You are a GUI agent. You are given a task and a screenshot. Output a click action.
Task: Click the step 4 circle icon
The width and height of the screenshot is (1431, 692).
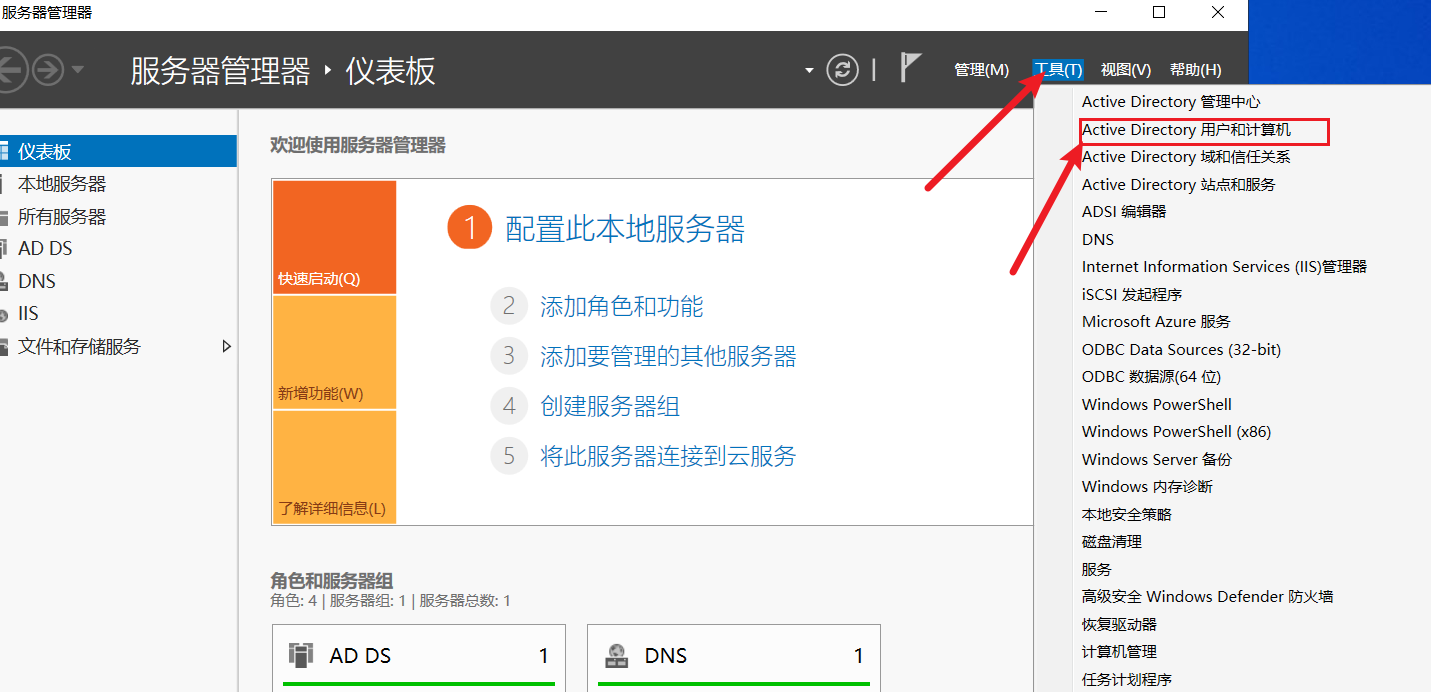tap(509, 406)
